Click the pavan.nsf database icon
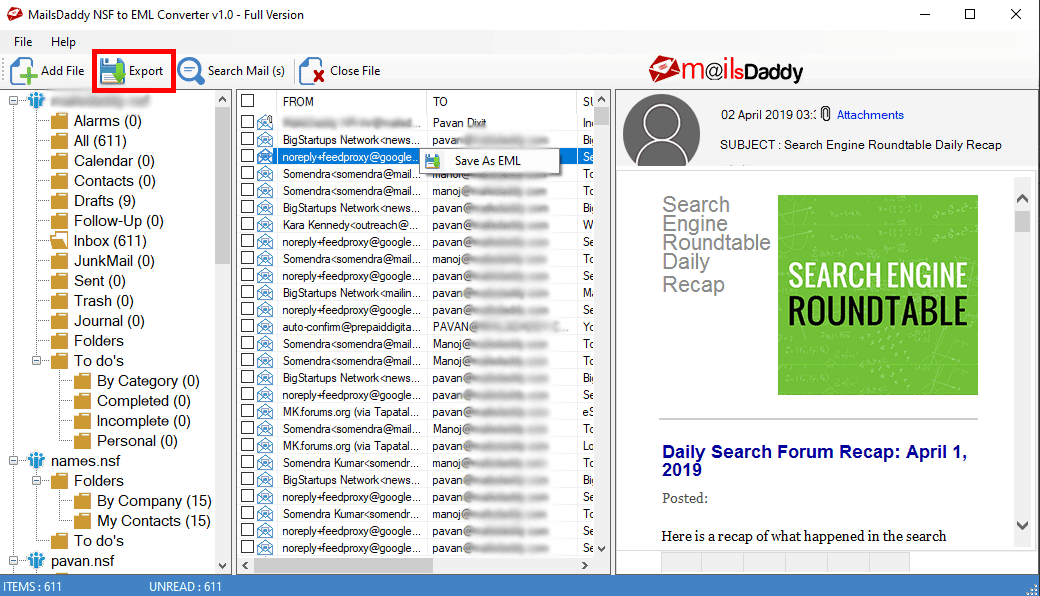Viewport: 1040px width, 596px height. [36, 560]
